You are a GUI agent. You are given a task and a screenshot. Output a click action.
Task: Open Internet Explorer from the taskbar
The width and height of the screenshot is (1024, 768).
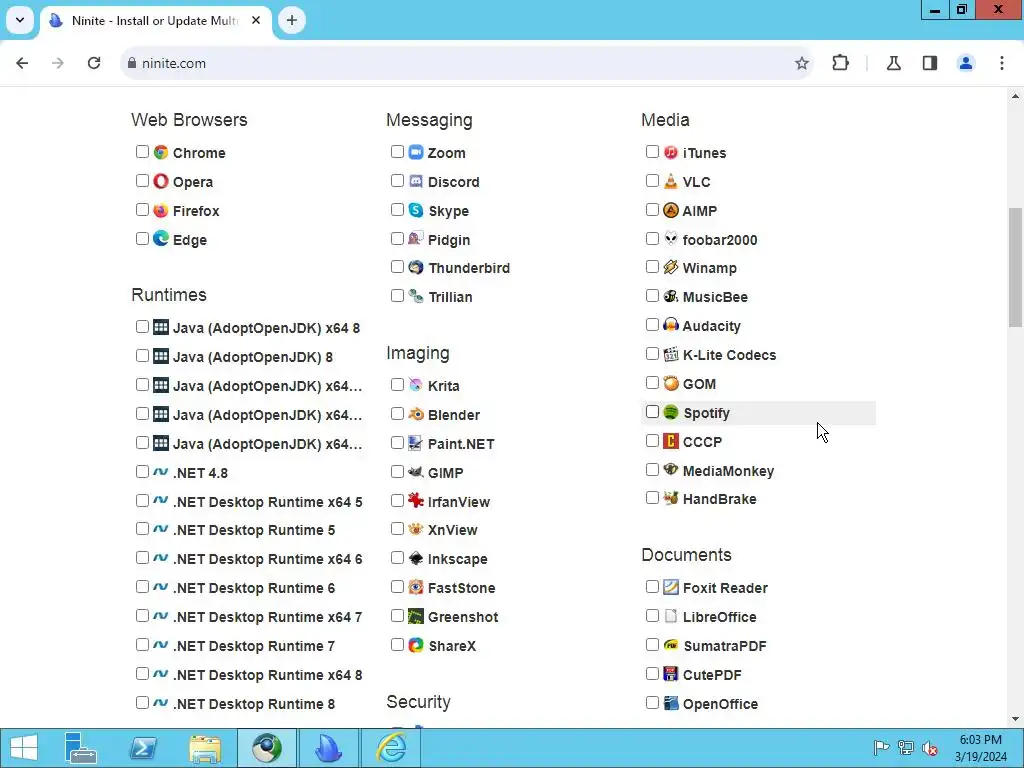click(391, 748)
